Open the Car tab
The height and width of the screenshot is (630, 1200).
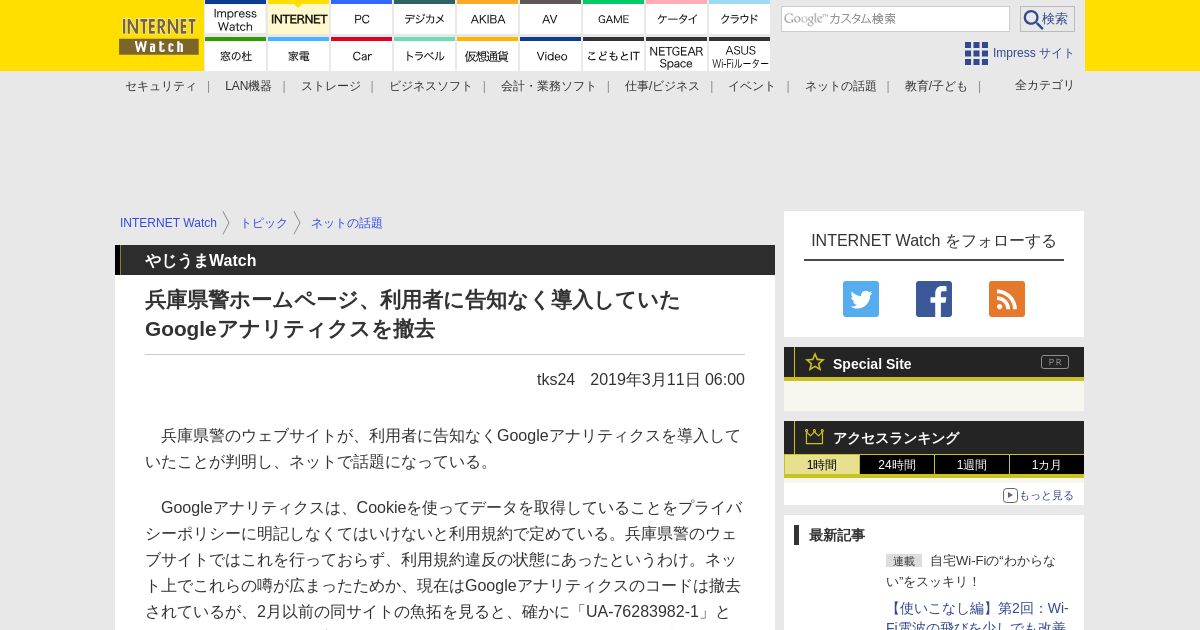pyautogui.click(x=361, y=55)
